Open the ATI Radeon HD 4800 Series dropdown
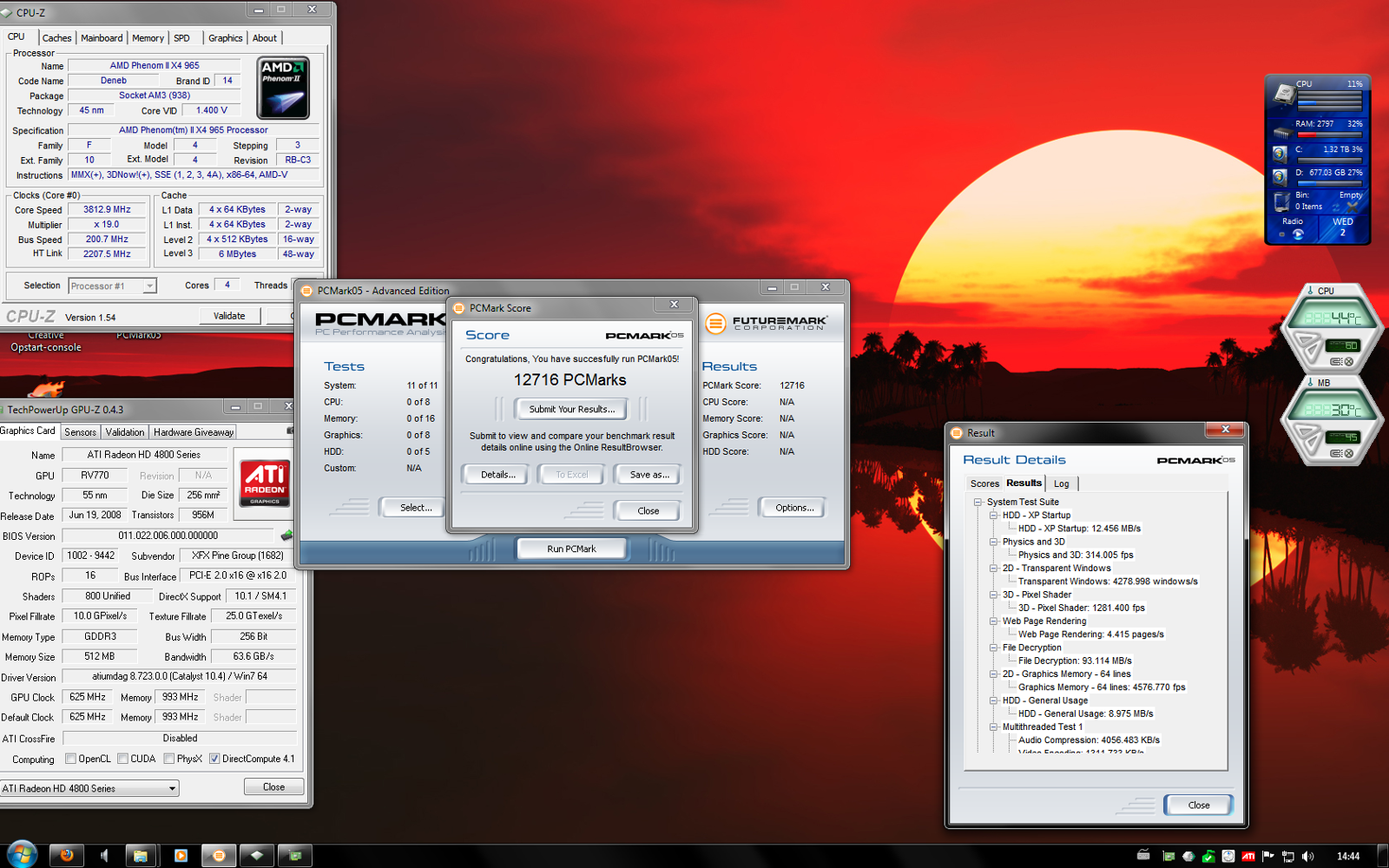The height and width of the screenshot is (868, 1389). [x=89, y=788]
